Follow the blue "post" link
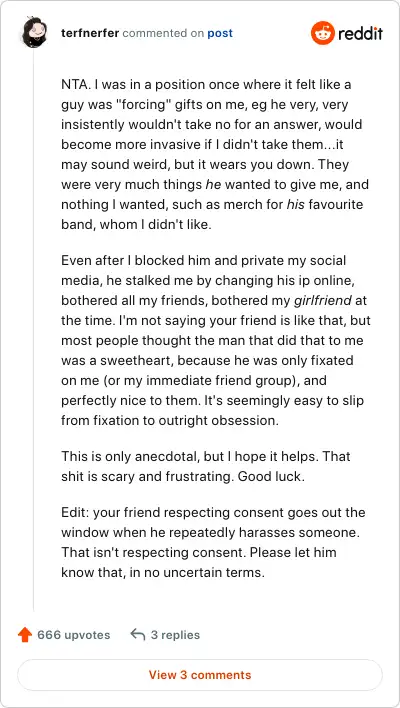400x708 pixels. (x=220, y=34)
